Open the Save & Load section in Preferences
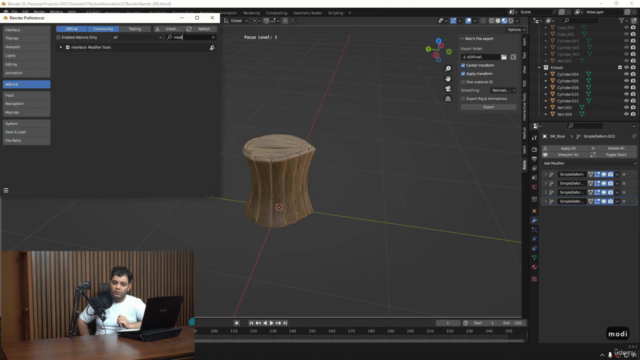Screen dimensions: 640x360 27,132
